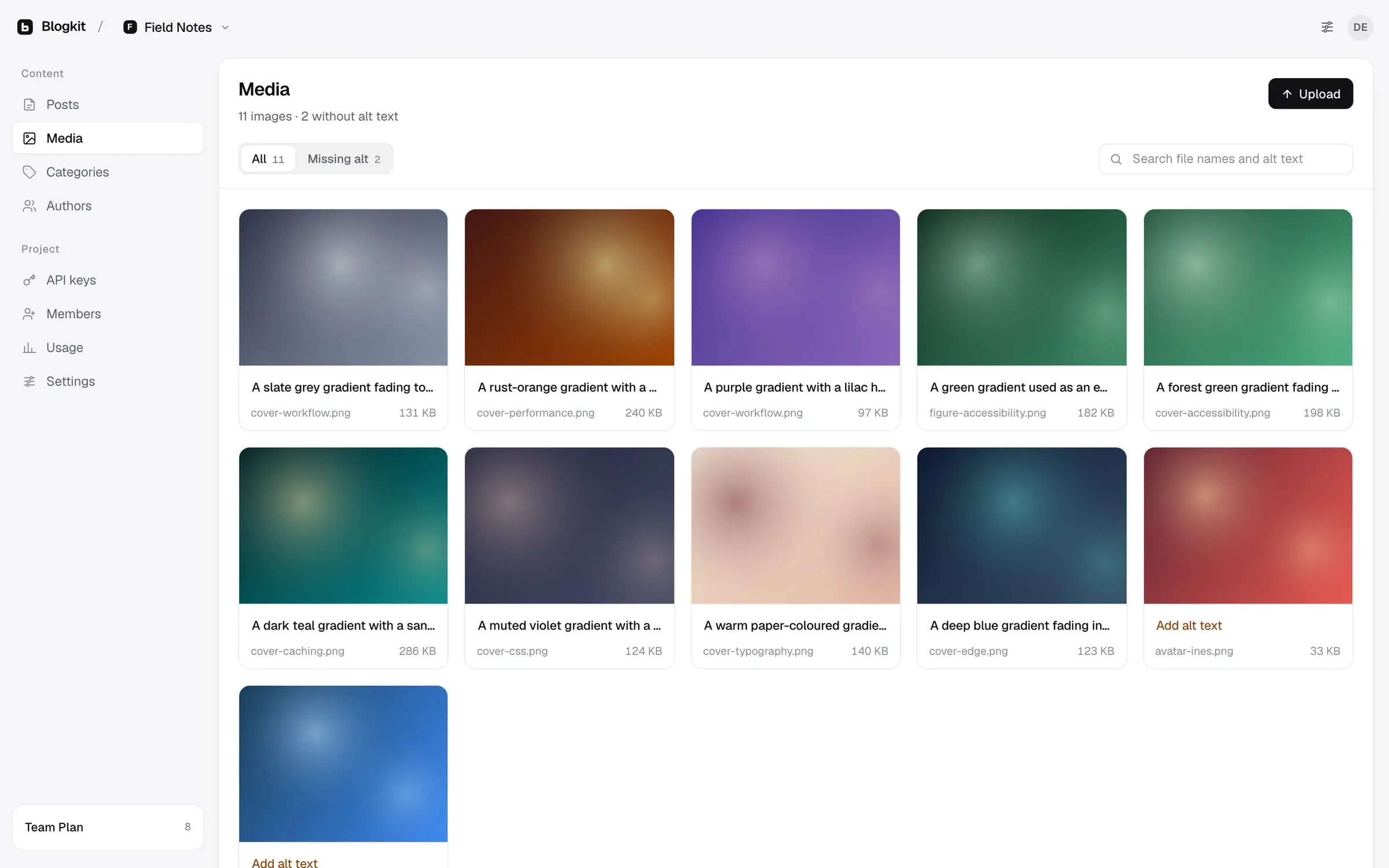This screenshot has height=868, width=1389.
Task: Open the cover-css.png thumbnail
Action: (x=569, y=525)
